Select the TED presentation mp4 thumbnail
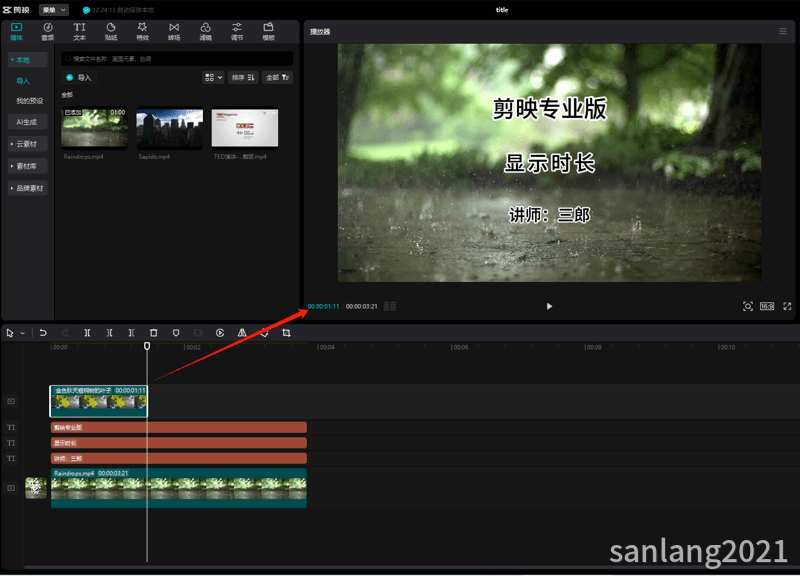This screenshot has height=576, width=800. [245, 128]
